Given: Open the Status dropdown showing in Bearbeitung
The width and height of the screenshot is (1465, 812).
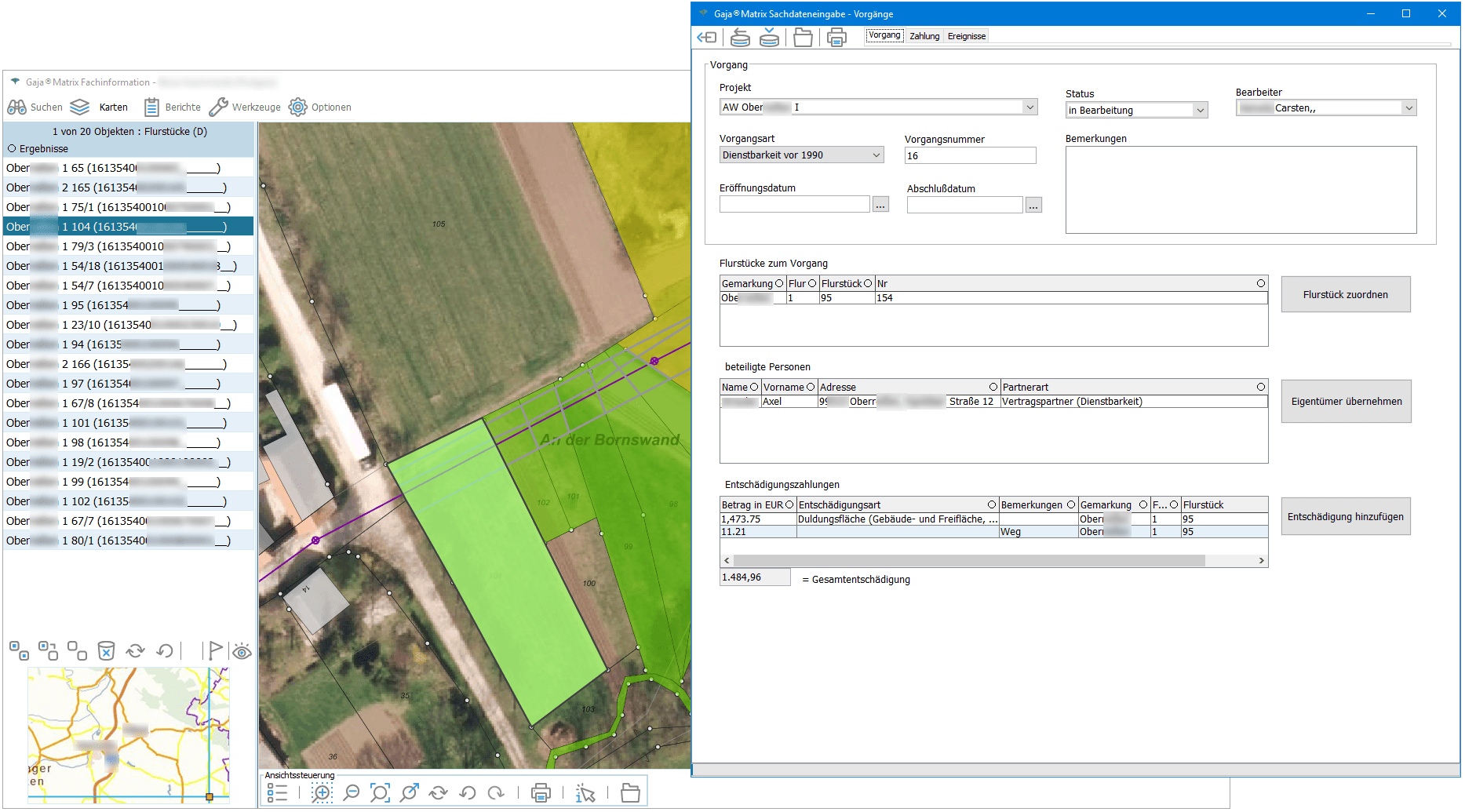Looking at the screenshot, I should (1200, 111).
